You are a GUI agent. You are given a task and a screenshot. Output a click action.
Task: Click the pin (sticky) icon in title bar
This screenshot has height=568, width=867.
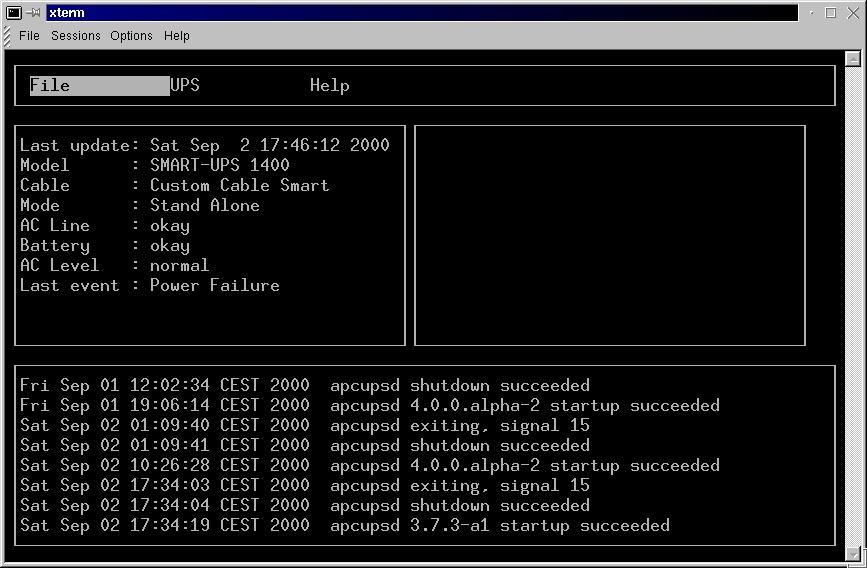tap(33, 13)
